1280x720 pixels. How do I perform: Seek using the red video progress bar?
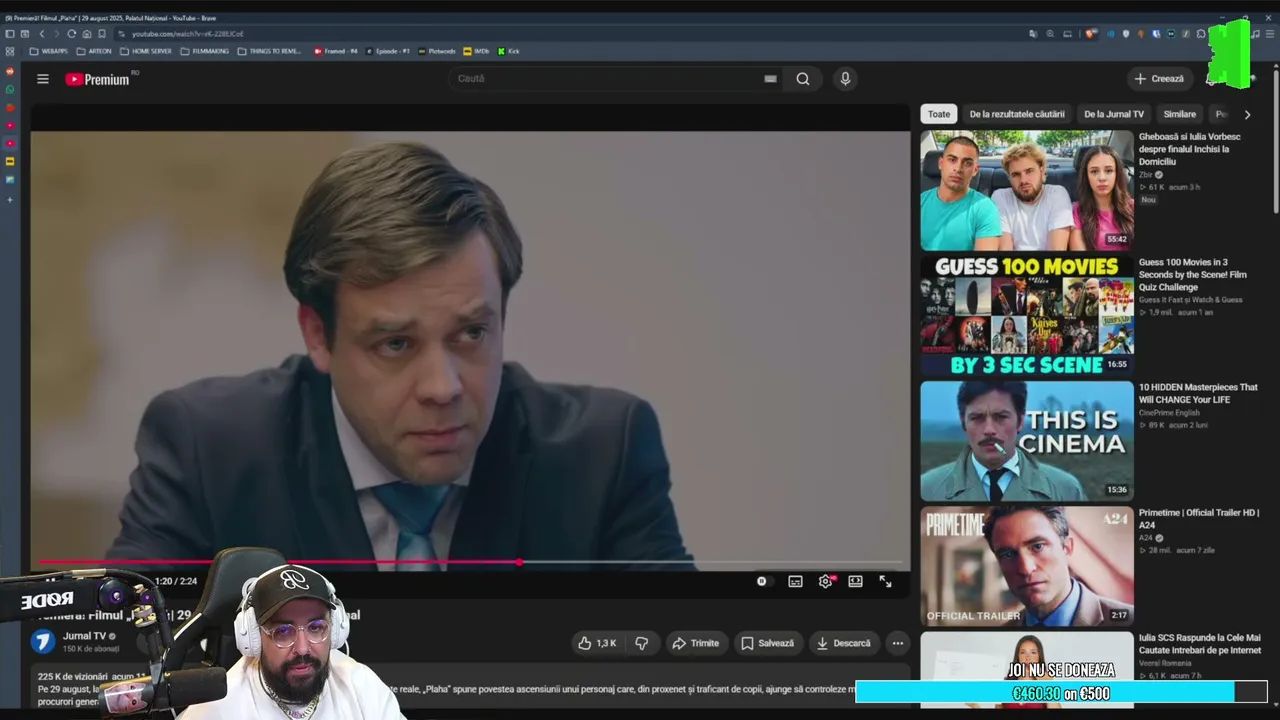(470, 562)
